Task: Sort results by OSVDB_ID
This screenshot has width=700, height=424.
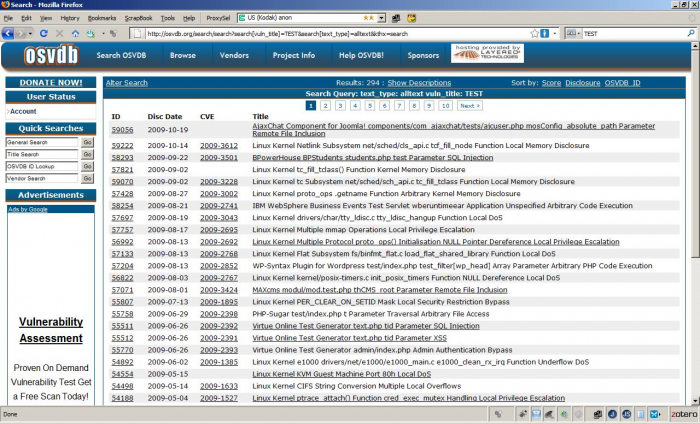Action: (x=622, y=83)
